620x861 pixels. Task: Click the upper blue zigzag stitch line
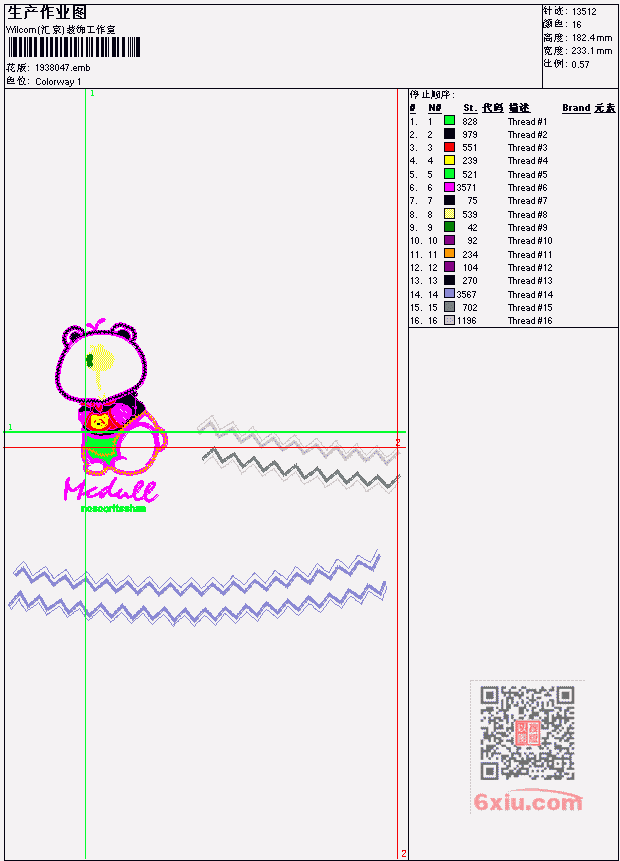pos(197,571)
